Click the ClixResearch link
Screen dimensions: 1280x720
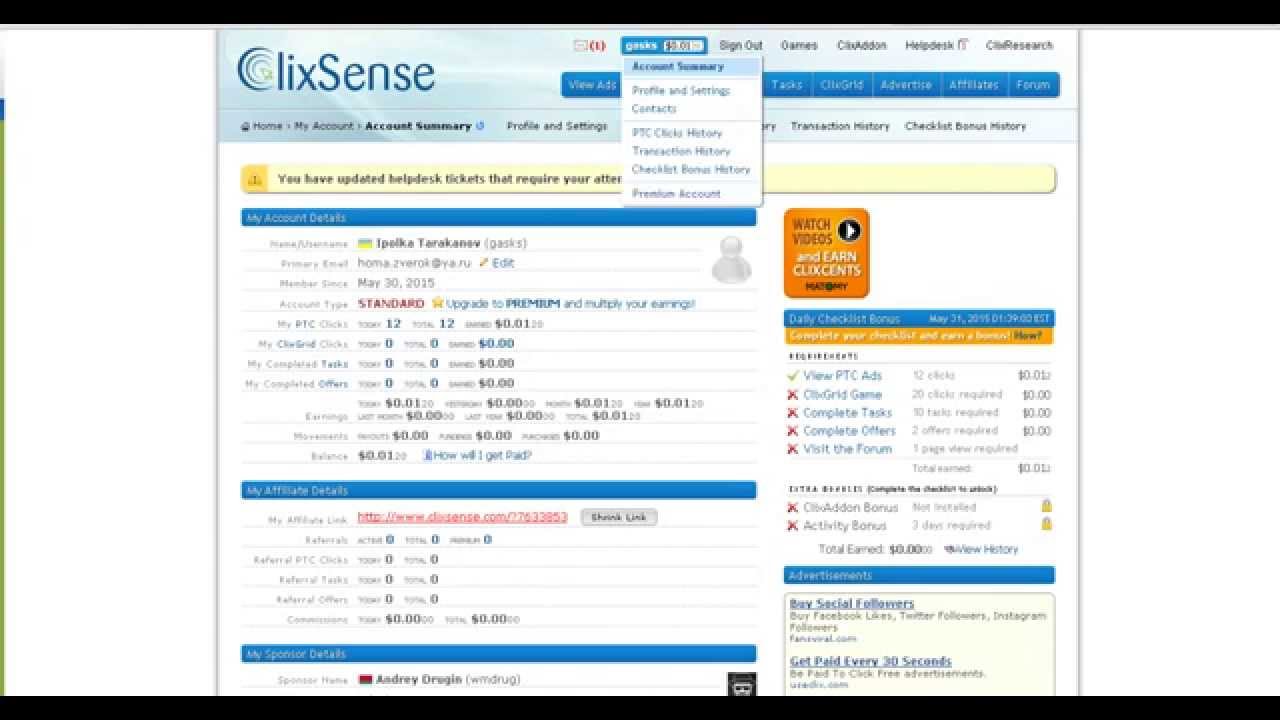[1019, 46]
